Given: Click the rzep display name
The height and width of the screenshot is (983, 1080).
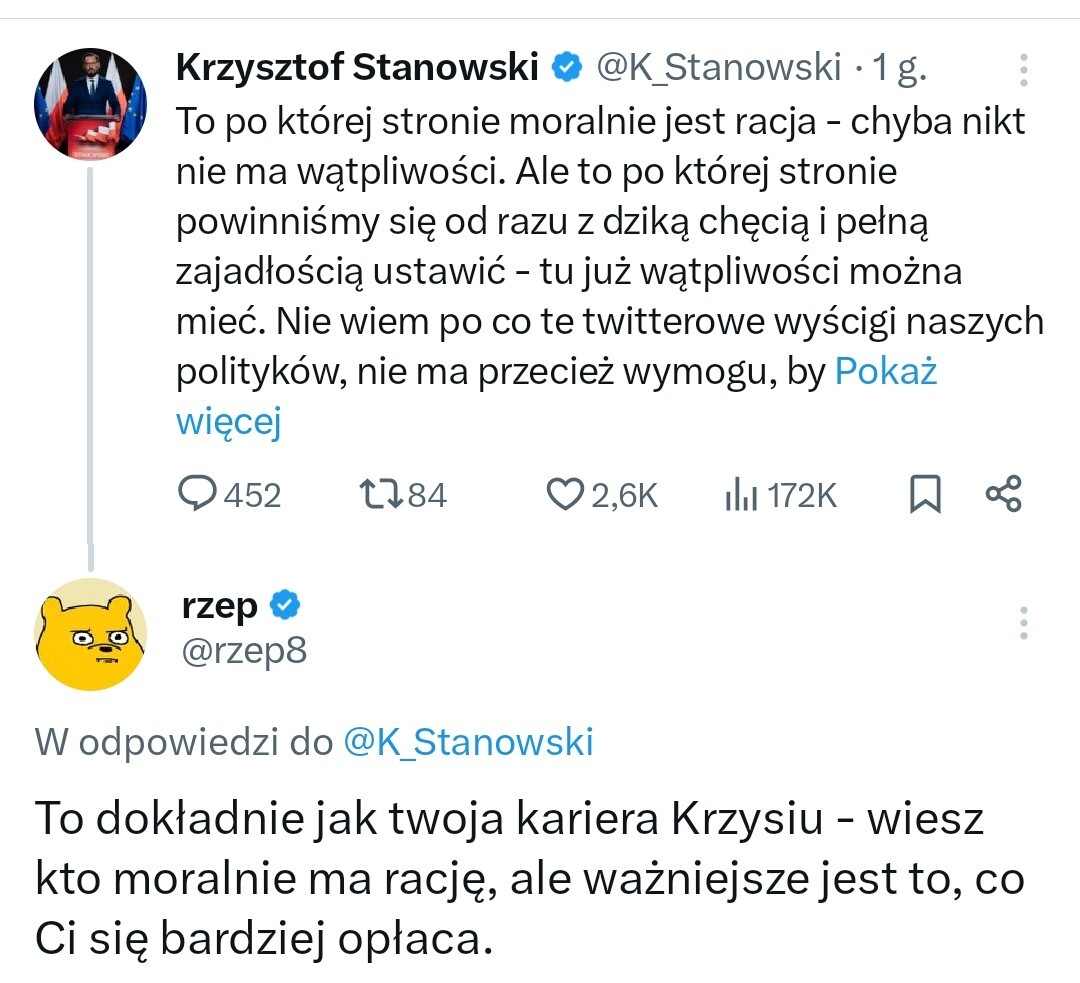Looking at the screenshot, I should pyautogui.click(x=220, y=606).
